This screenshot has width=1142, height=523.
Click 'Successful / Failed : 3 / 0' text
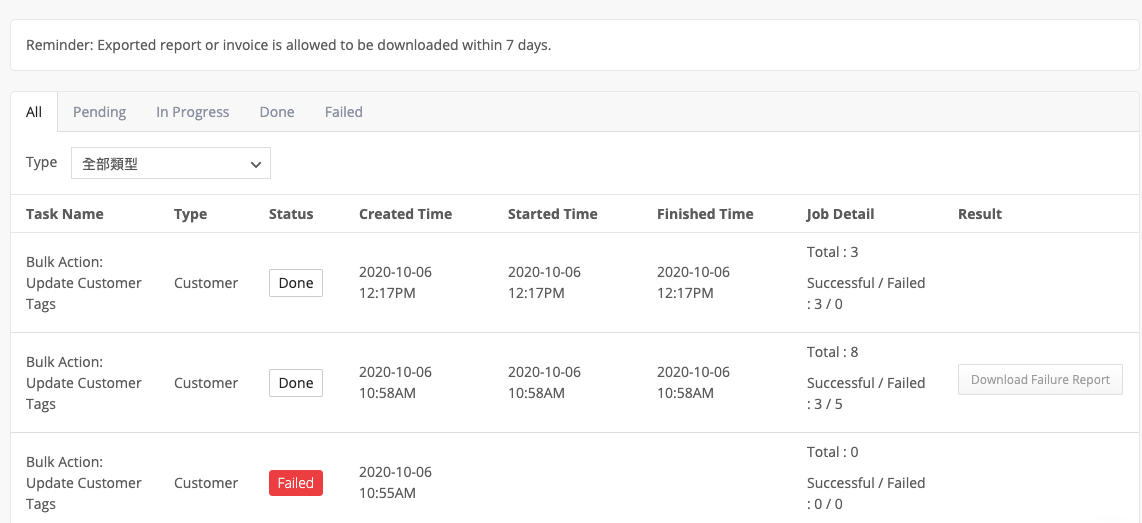click(x=866, y=294)
